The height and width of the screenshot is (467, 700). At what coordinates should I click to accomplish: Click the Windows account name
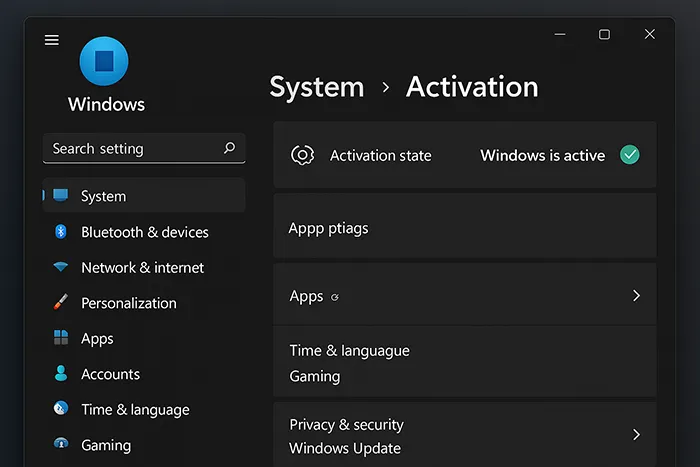(106, 104)
